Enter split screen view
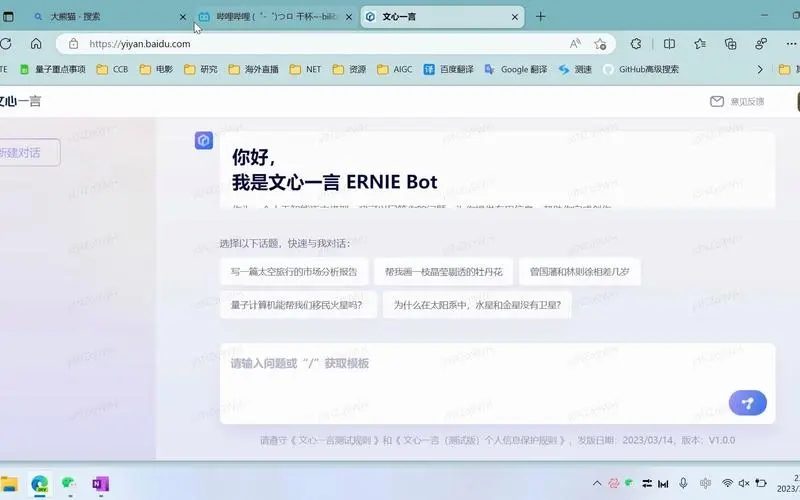800x500 pixels. point(669,44)
